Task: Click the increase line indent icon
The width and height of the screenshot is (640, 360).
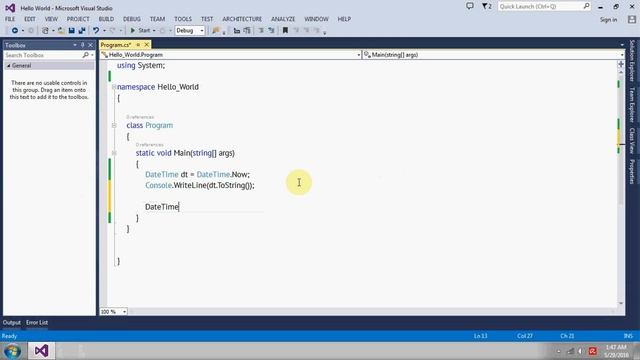Action: pos(247,31)
